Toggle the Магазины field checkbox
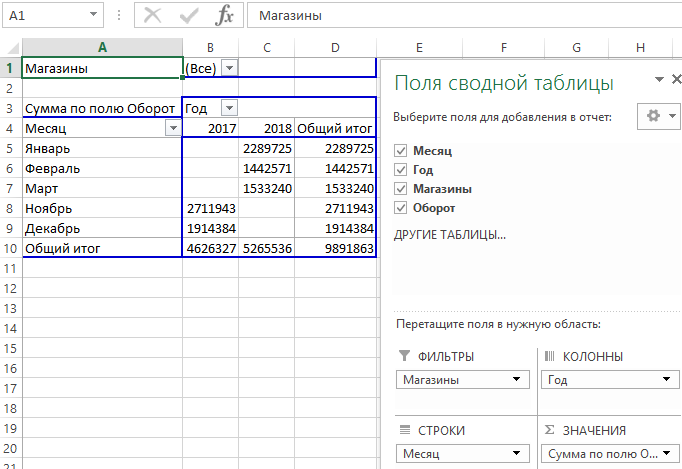This screenshot has width=682, height=469. (401, 189)
